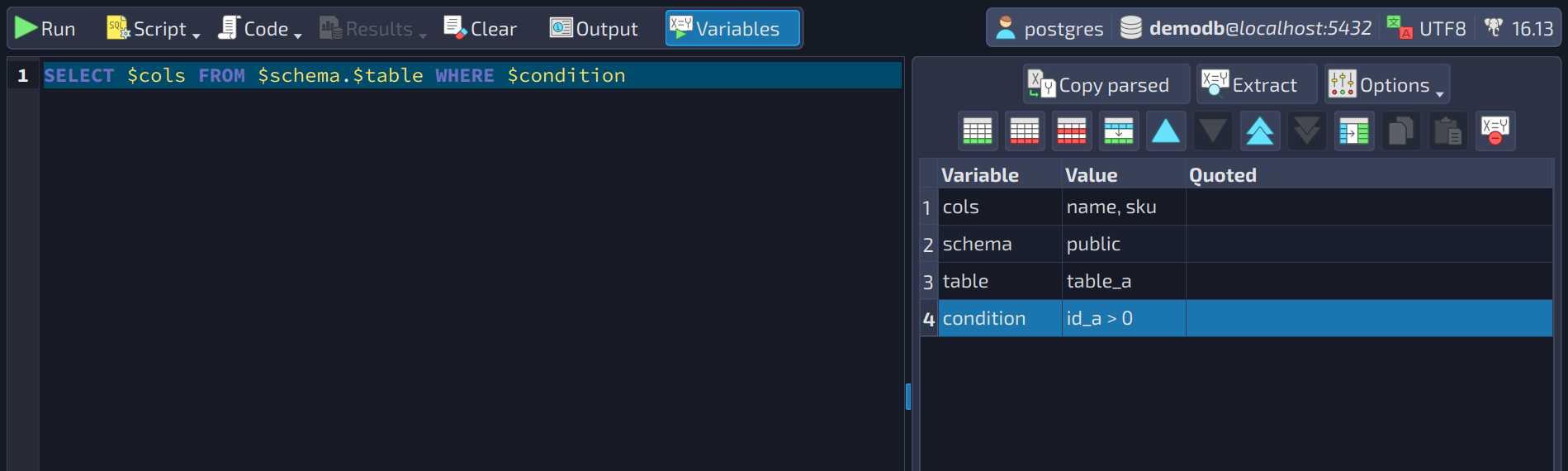This screenshot has width=1568, height=471.
Task: Move selected variable to the bottom
Action: tap(1307, 131)
